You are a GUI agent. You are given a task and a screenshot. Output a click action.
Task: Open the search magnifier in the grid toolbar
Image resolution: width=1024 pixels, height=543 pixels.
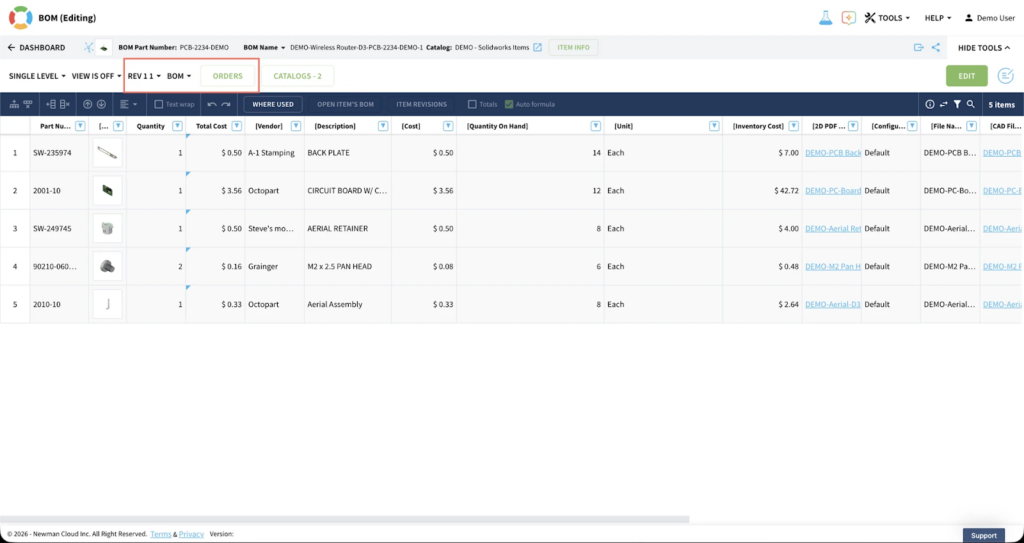(x=970, y=104)
